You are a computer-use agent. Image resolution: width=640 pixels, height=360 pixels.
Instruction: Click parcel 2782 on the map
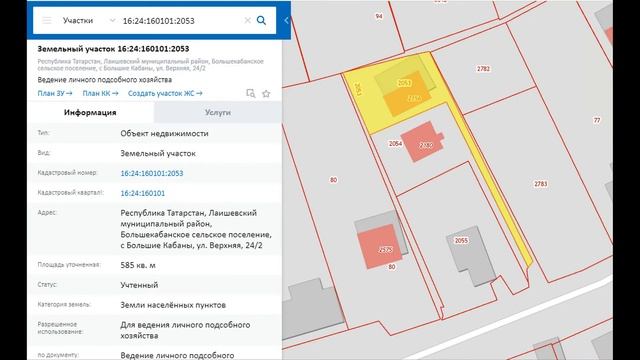483,69
